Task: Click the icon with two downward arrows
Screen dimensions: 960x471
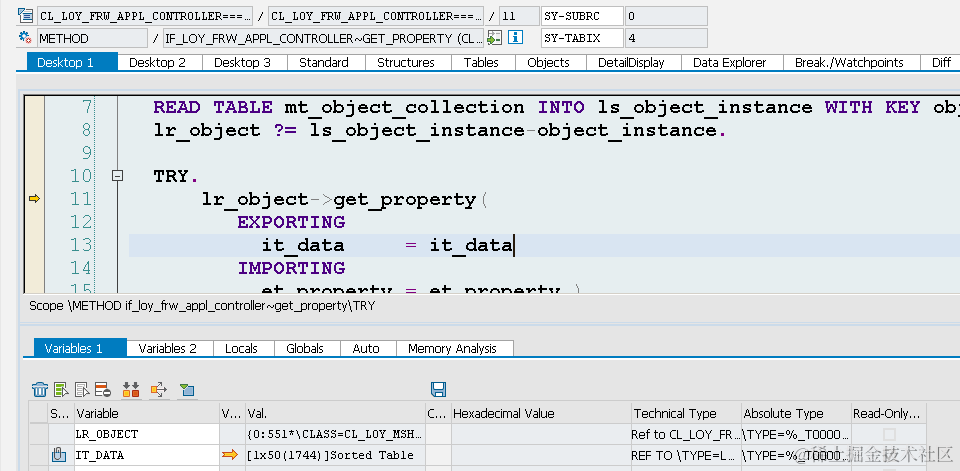Action: 131,389
